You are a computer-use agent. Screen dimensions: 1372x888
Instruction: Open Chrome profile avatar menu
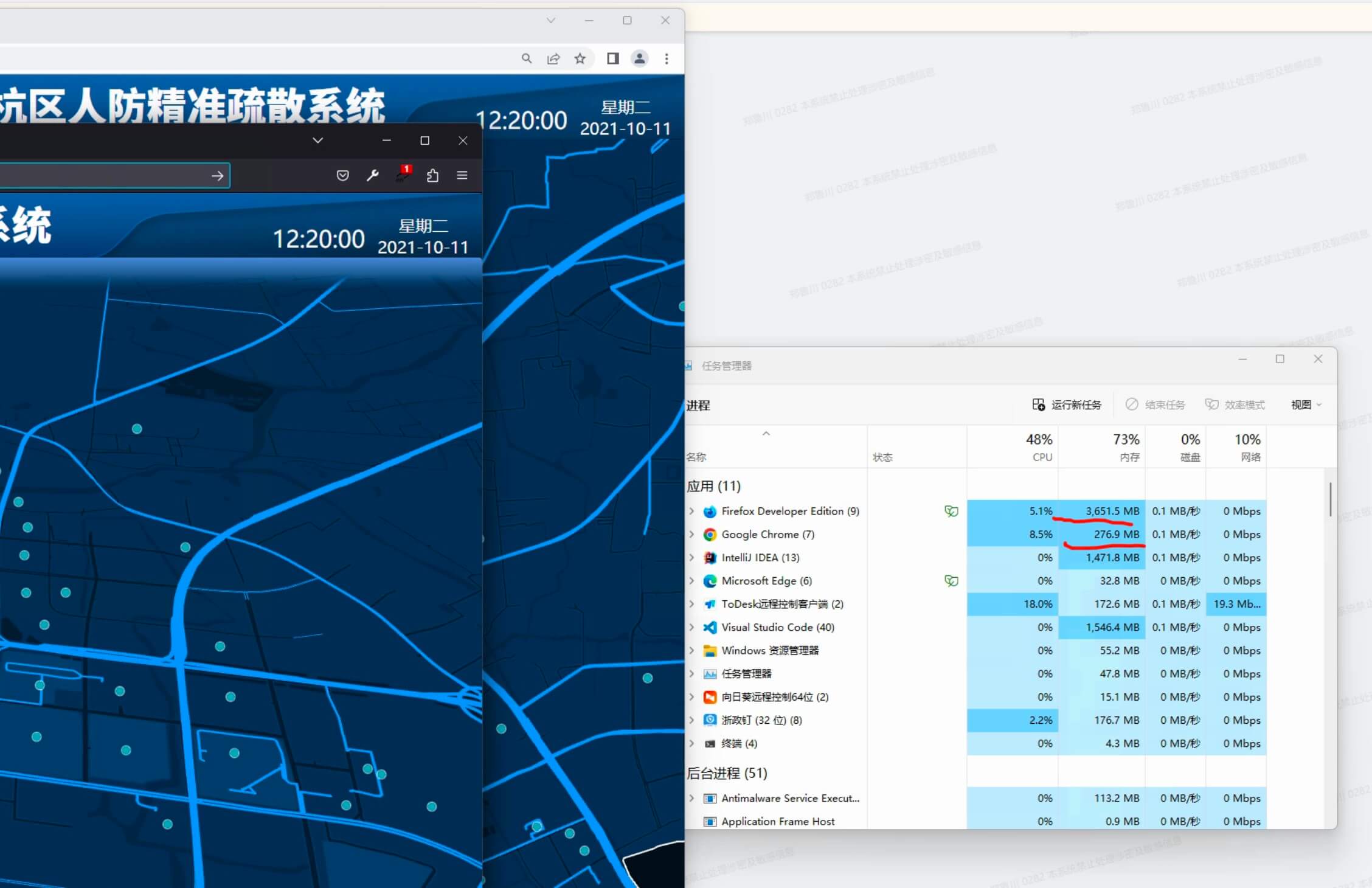coord(640,58)
